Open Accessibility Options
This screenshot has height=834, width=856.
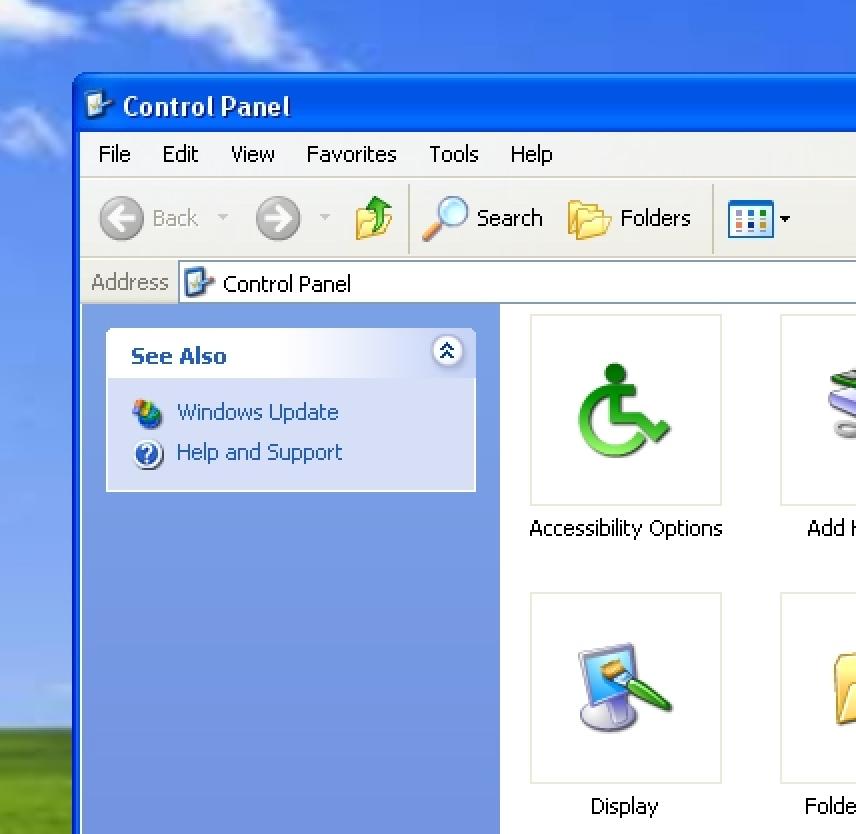click(624, 408)
